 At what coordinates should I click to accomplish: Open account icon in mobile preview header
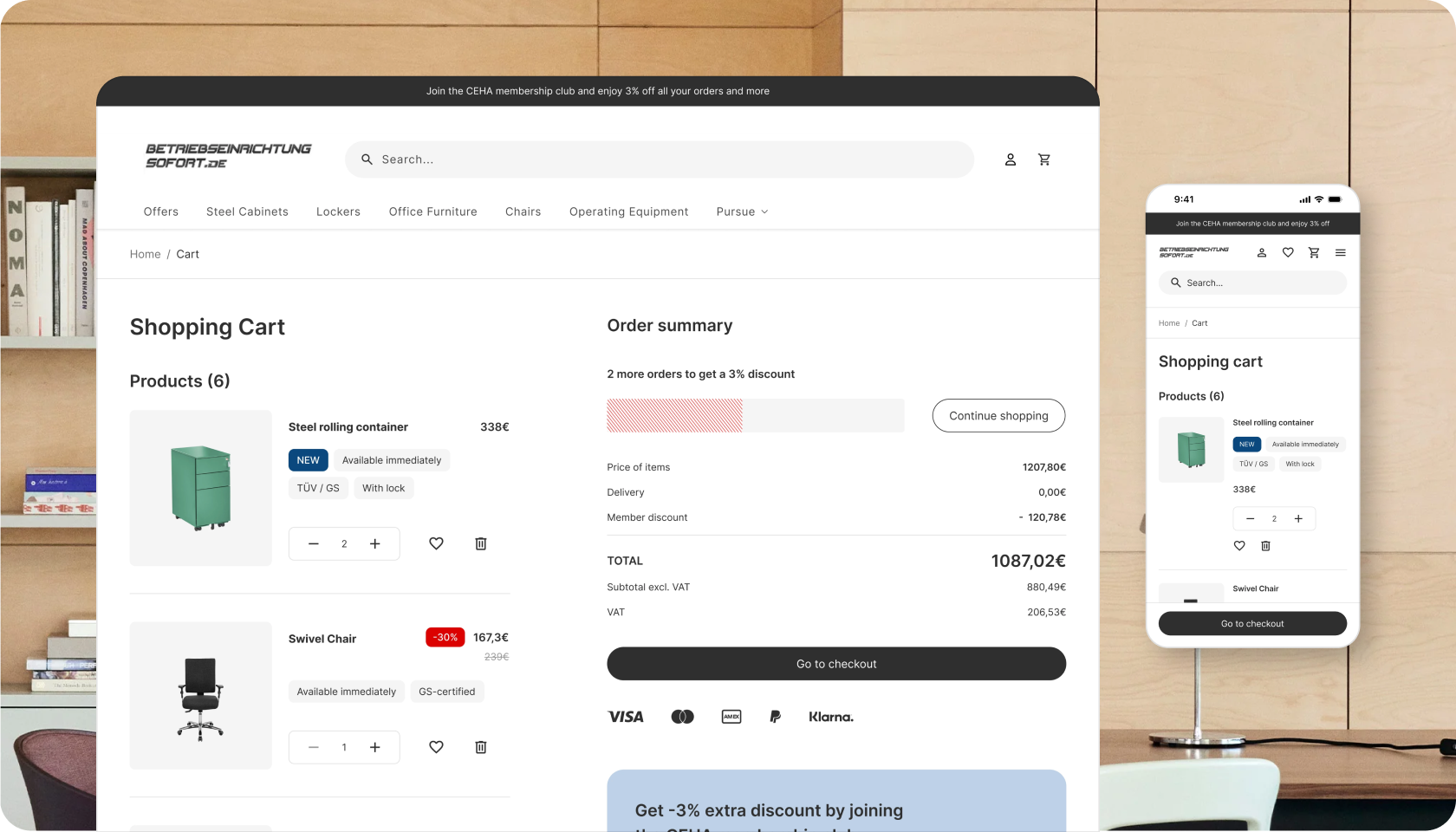[x=1262, y=253]
